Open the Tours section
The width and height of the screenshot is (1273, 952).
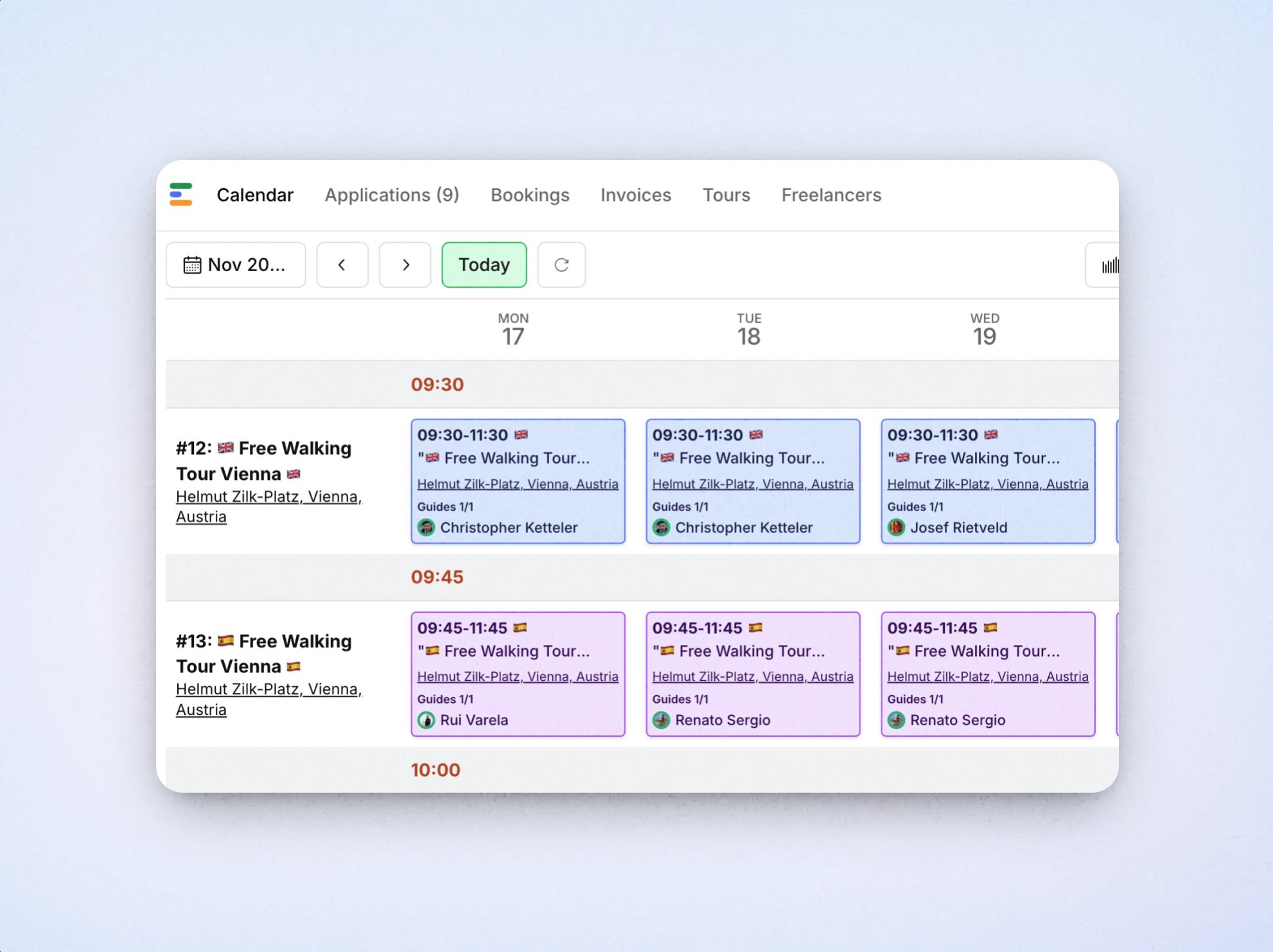(x=726, y=195)
